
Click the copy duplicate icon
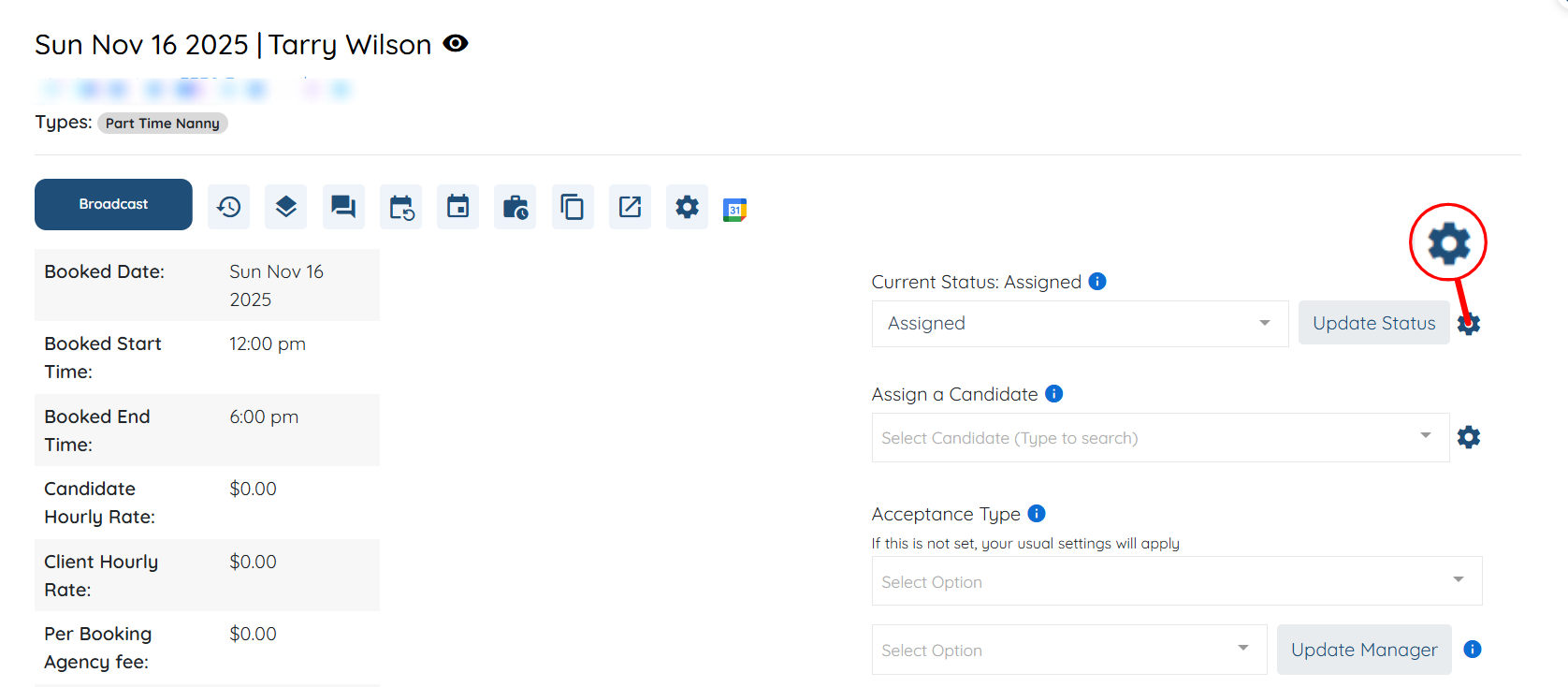573,207
